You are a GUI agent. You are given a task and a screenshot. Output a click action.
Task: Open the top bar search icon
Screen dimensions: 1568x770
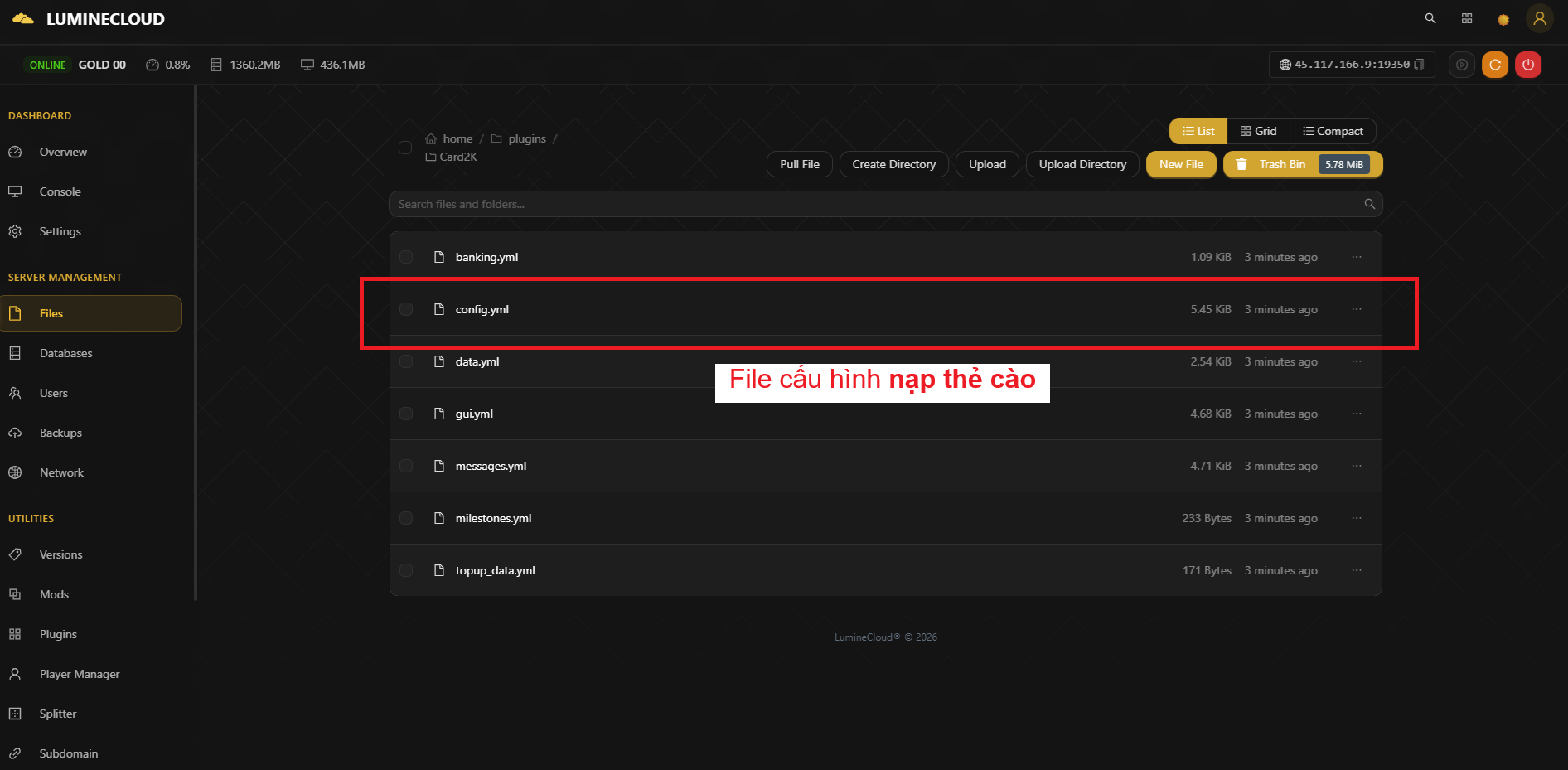pyautogui.click(x=1430, y=18)
